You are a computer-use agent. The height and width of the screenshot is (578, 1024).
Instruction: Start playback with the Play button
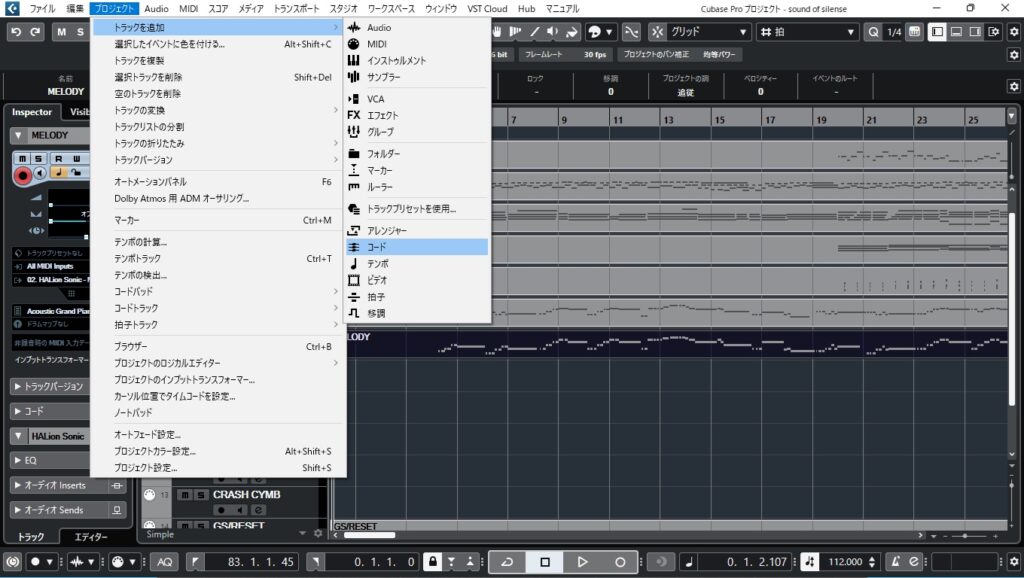[x=582, y=562]
